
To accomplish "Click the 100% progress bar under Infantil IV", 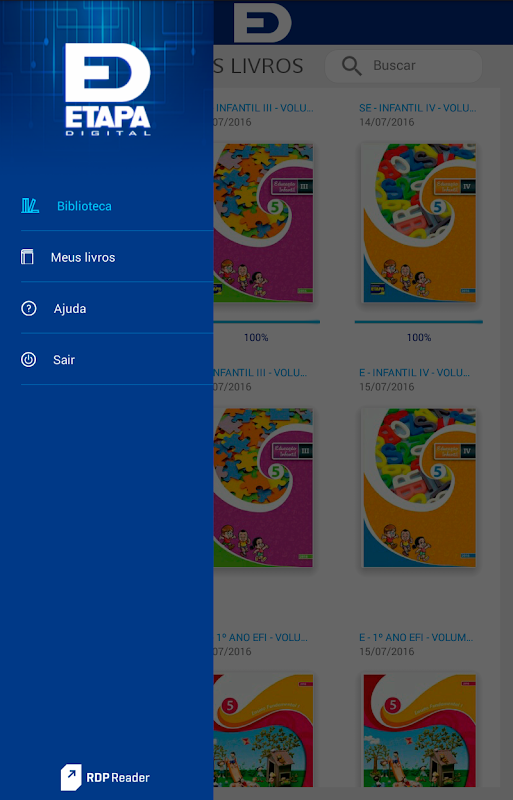I will (419, 322).
